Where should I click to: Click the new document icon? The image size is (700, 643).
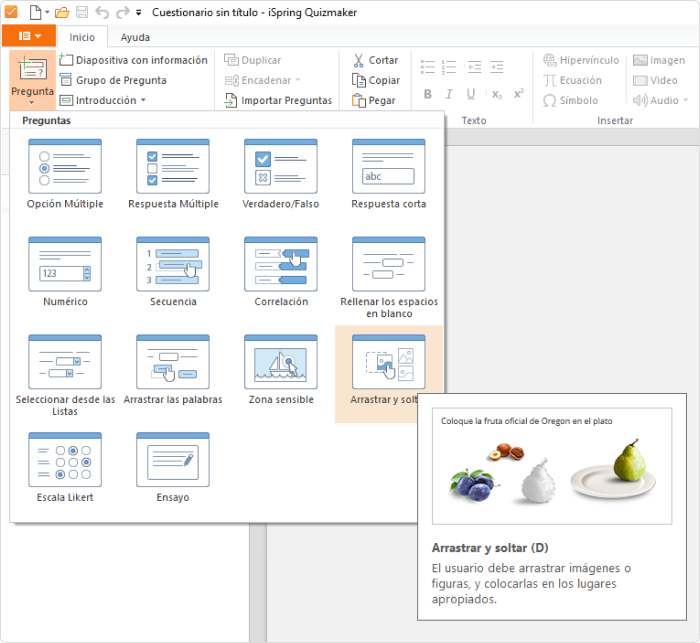coord(35,12)
